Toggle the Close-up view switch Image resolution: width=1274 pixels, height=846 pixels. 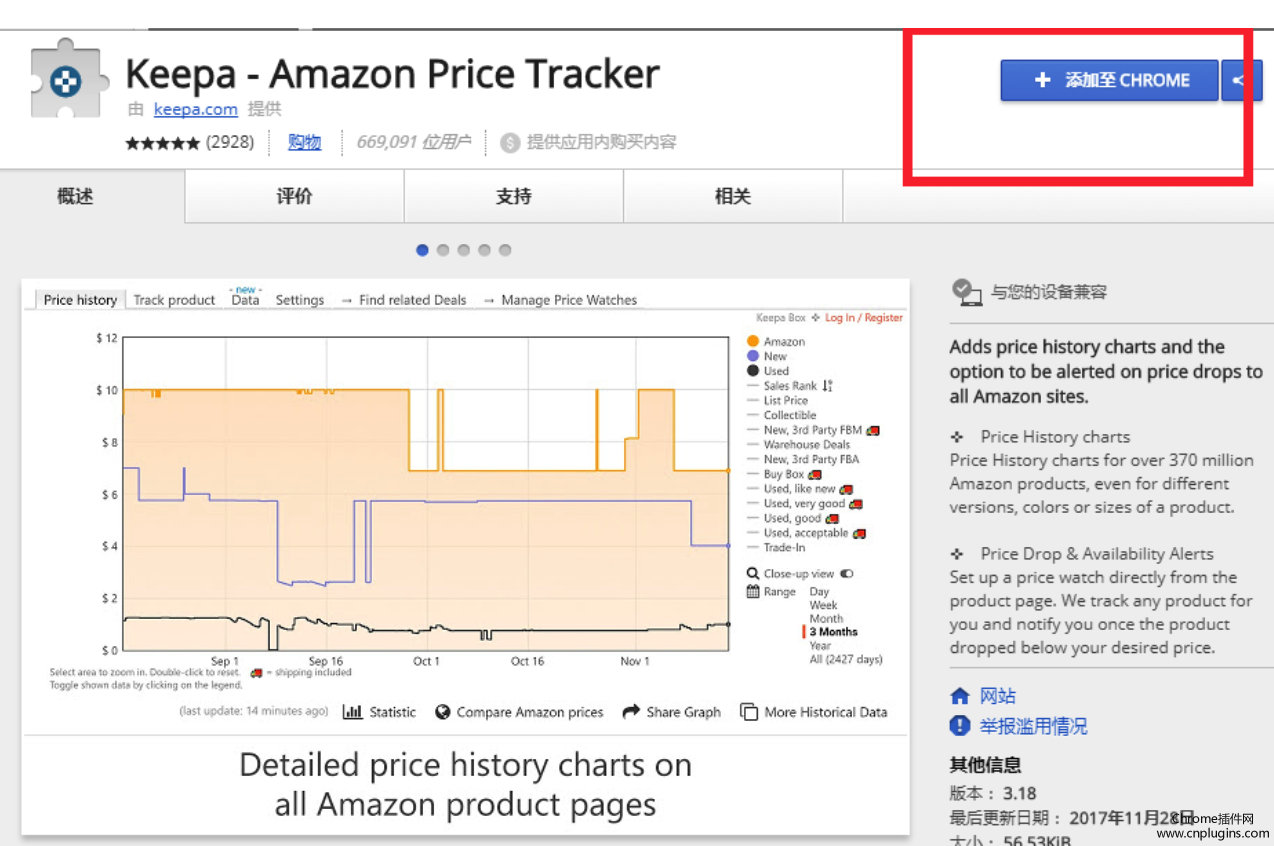point(847,574)
